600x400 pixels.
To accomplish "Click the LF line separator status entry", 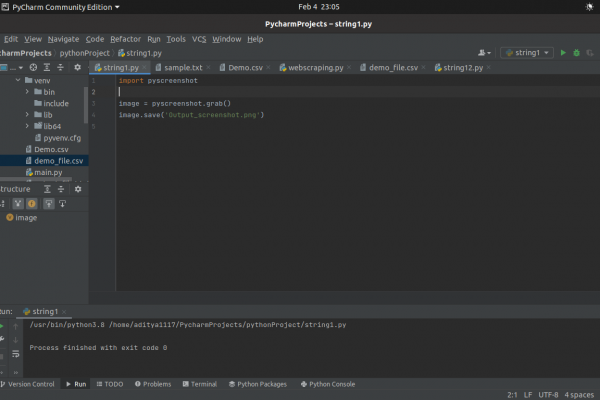I will pos(528,395).
